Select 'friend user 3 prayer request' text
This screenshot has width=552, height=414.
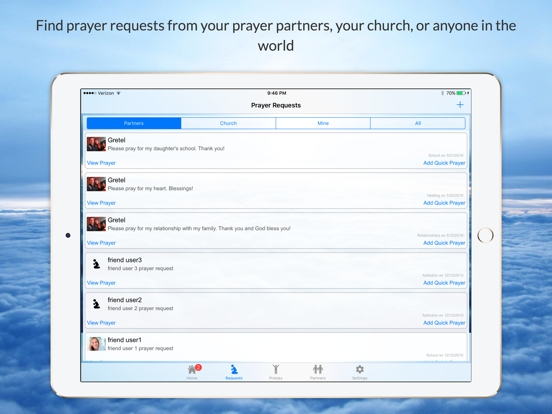[x=140, y=269]
